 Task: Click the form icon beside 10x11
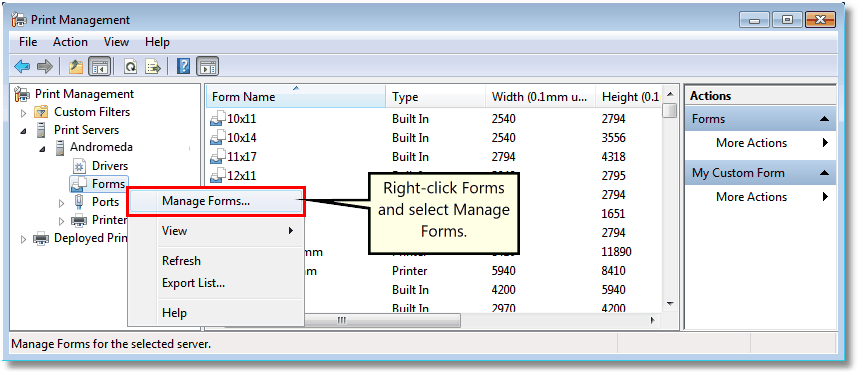click(218, 118)
